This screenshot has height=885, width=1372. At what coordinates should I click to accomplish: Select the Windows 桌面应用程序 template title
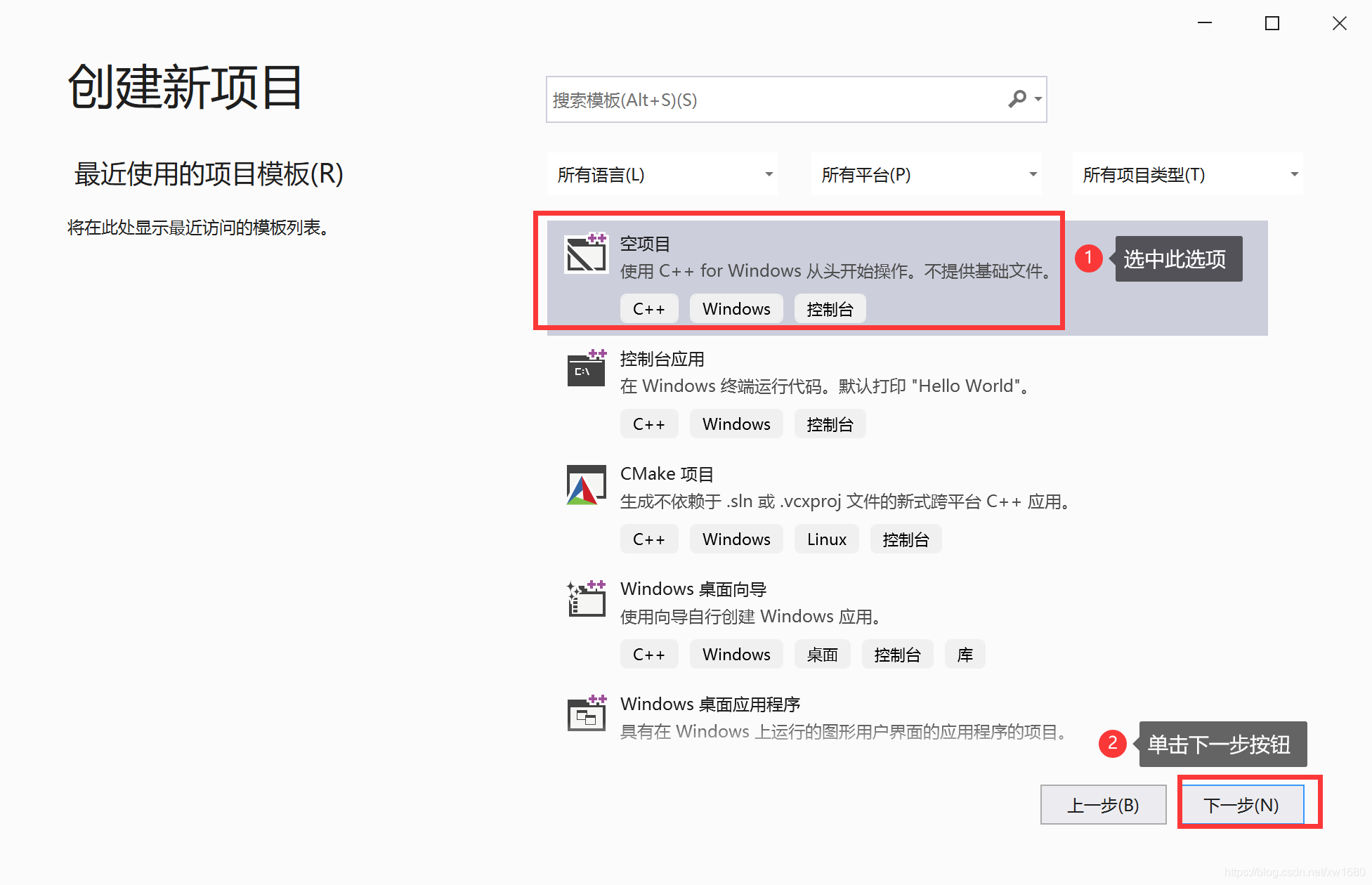710,704
